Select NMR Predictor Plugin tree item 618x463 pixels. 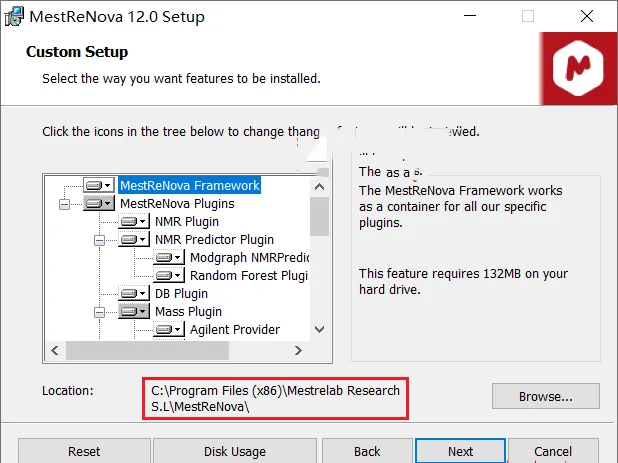(214, 239)
